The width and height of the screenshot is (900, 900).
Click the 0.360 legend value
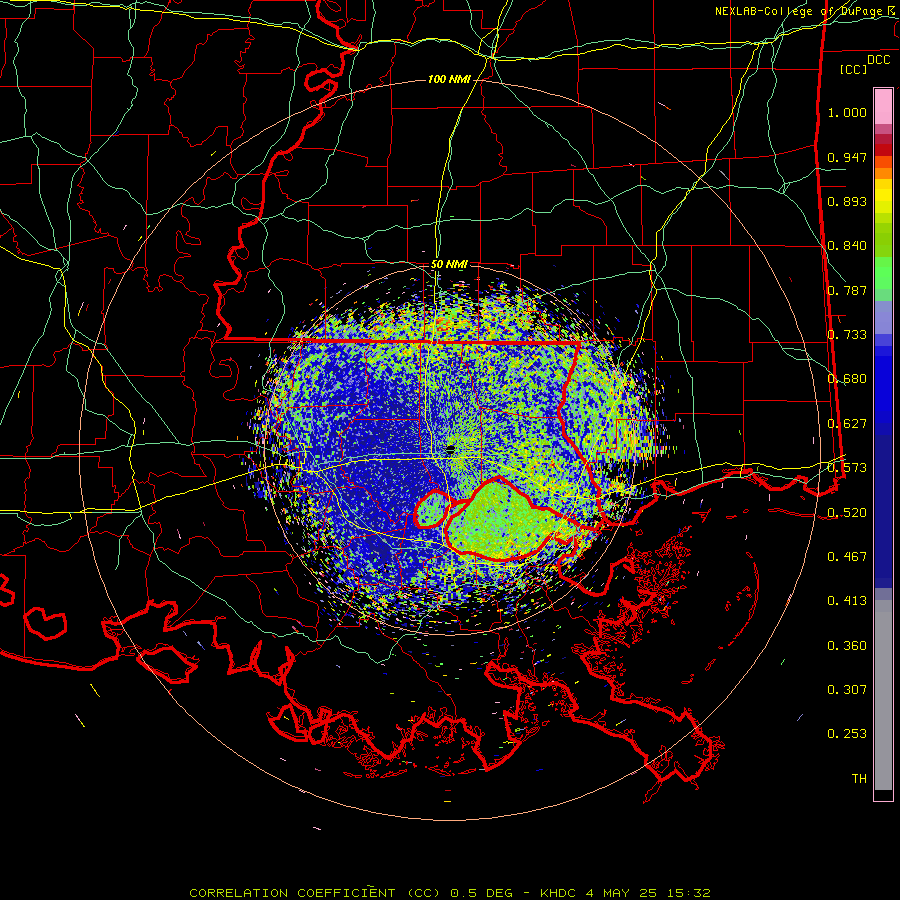pos(847,646)
